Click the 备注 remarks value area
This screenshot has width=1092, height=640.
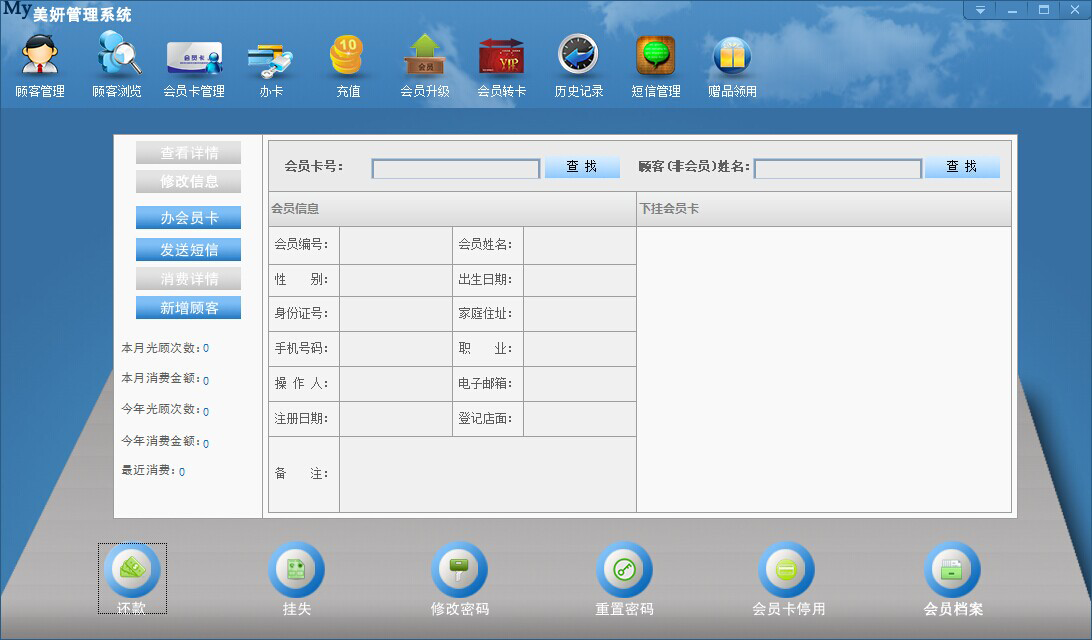[x=488, y=474]
